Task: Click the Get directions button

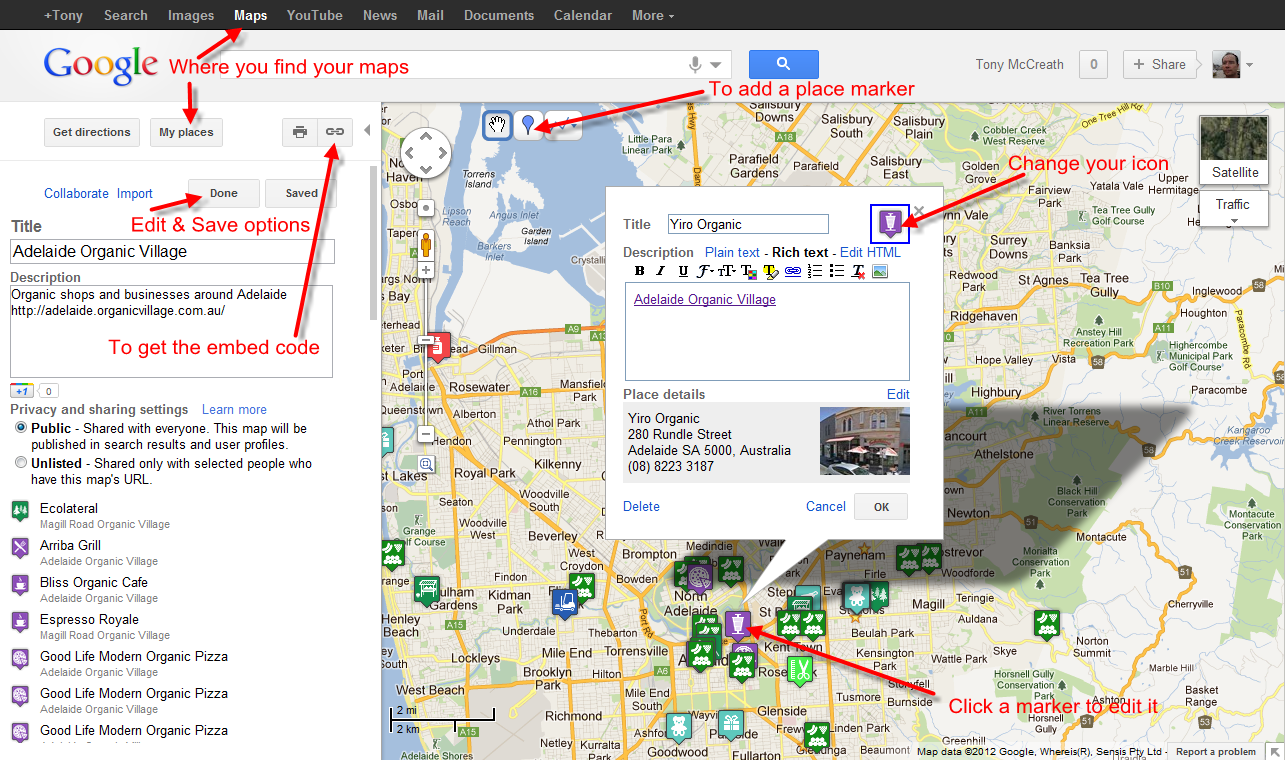Action: (92, 132)
